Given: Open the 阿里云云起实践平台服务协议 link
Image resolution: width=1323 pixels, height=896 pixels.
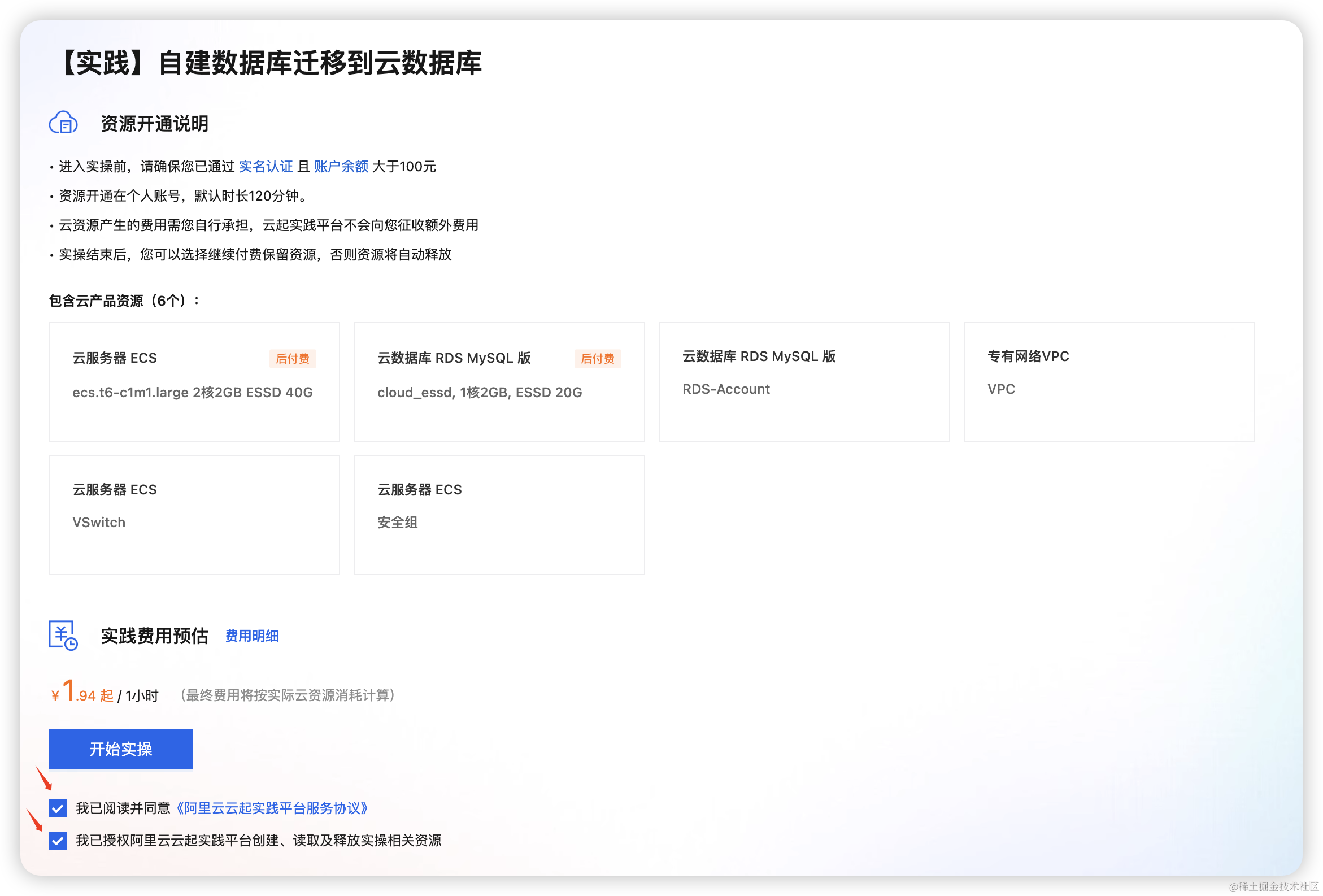Looking at the screenshot, I should coord(272,808).
